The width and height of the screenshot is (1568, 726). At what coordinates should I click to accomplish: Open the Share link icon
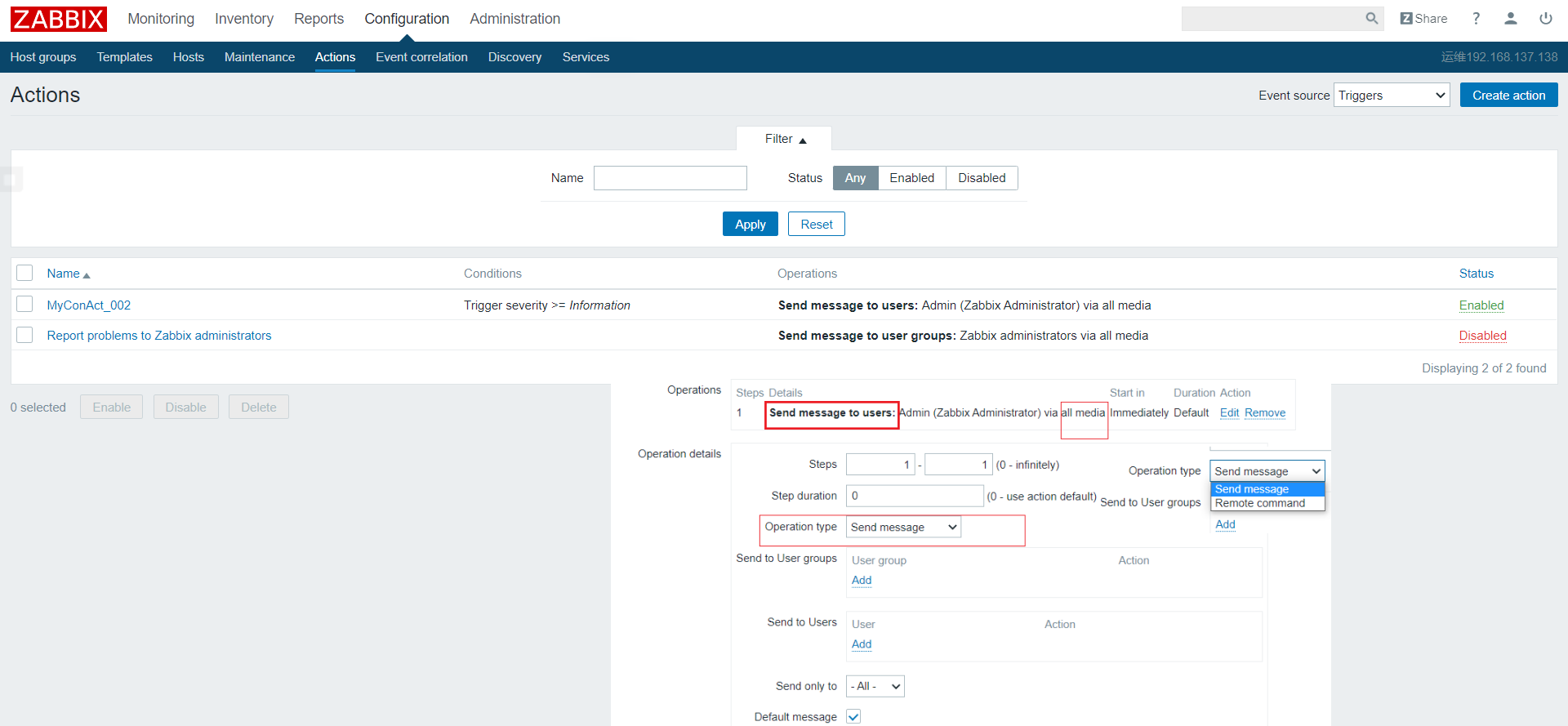(1423, 19)
